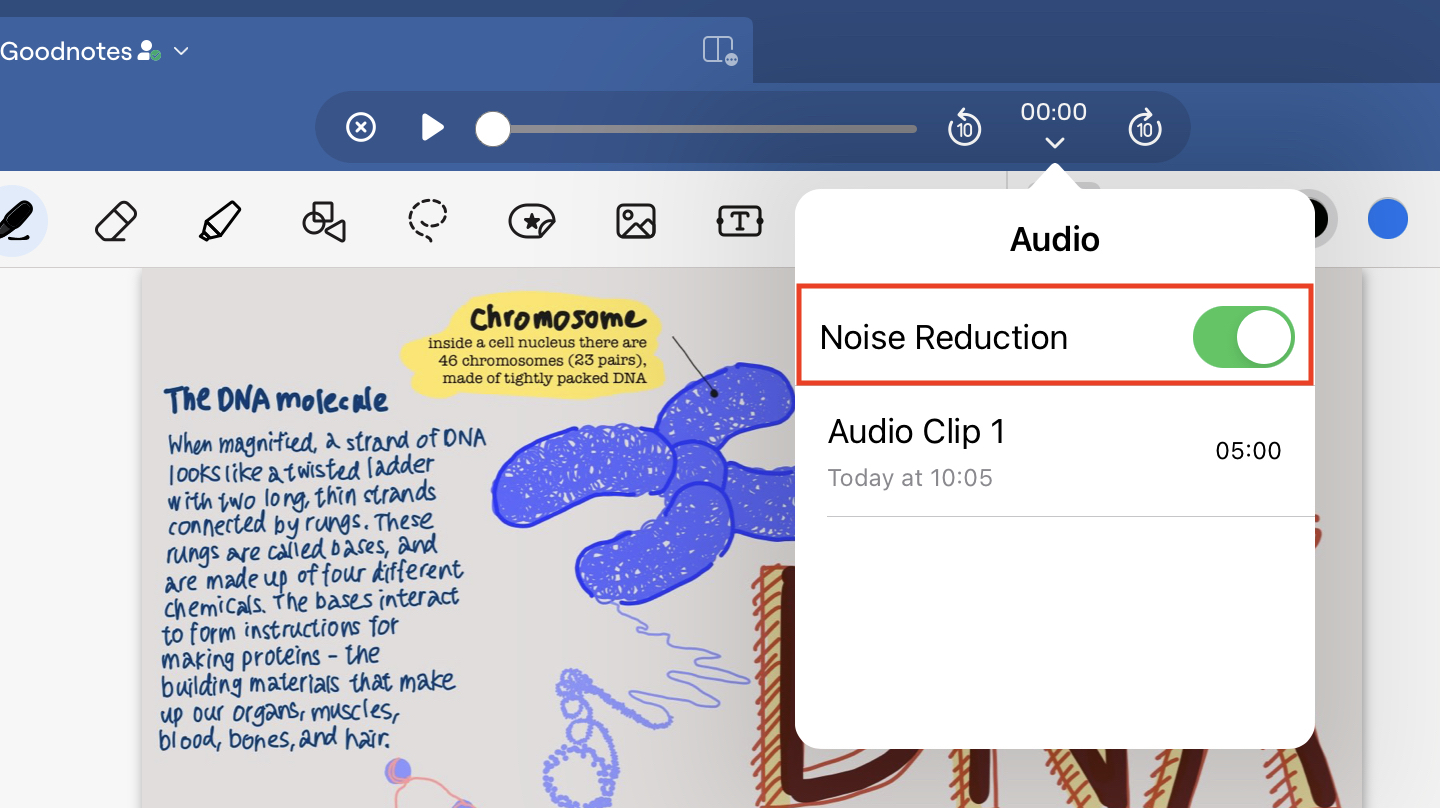The height and width of the screenshot is (808, 1440).
Task: Close the audio playback bar
Action: coord(361,128)
